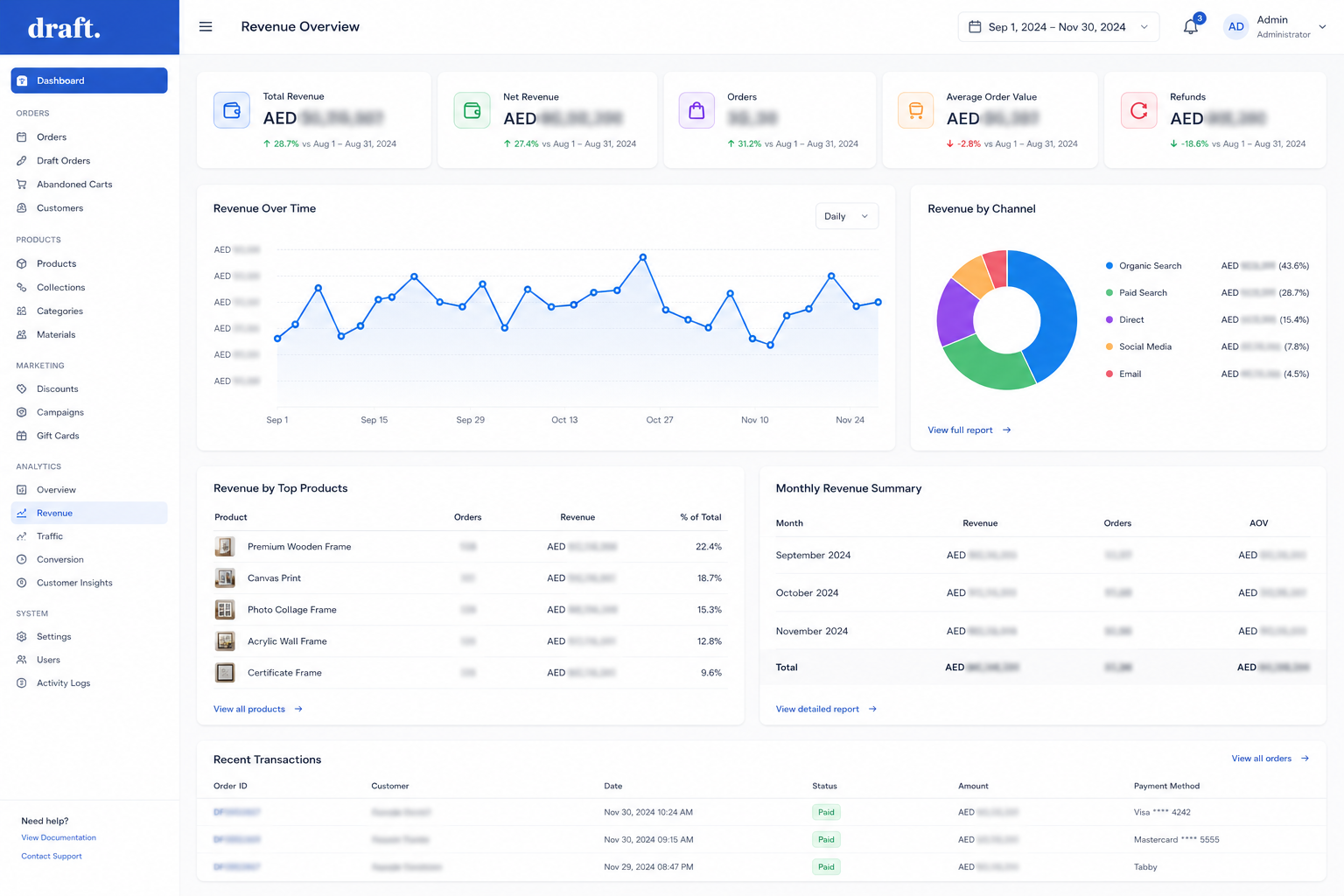Click the Settings gear icon

[22, 636]
